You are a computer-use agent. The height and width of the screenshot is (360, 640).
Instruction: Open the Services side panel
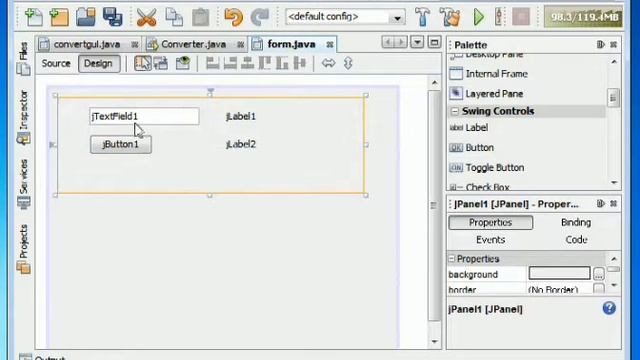(x=24, y=184)
